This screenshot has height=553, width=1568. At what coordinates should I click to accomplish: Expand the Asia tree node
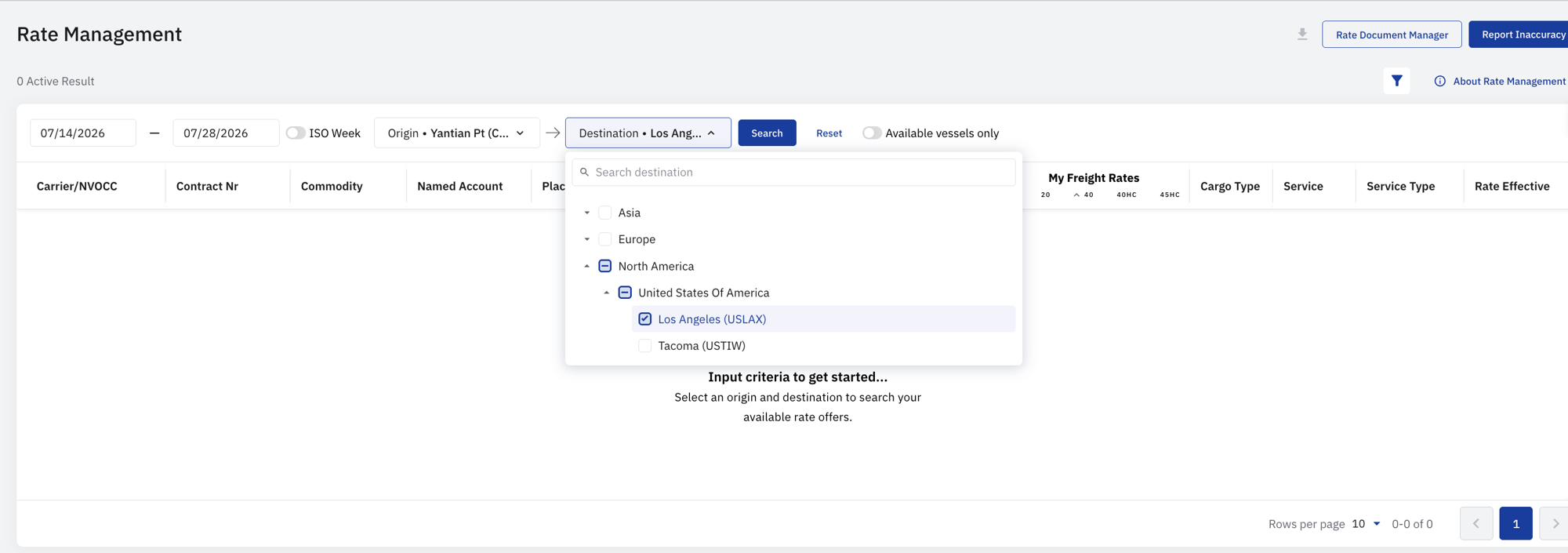586,213
